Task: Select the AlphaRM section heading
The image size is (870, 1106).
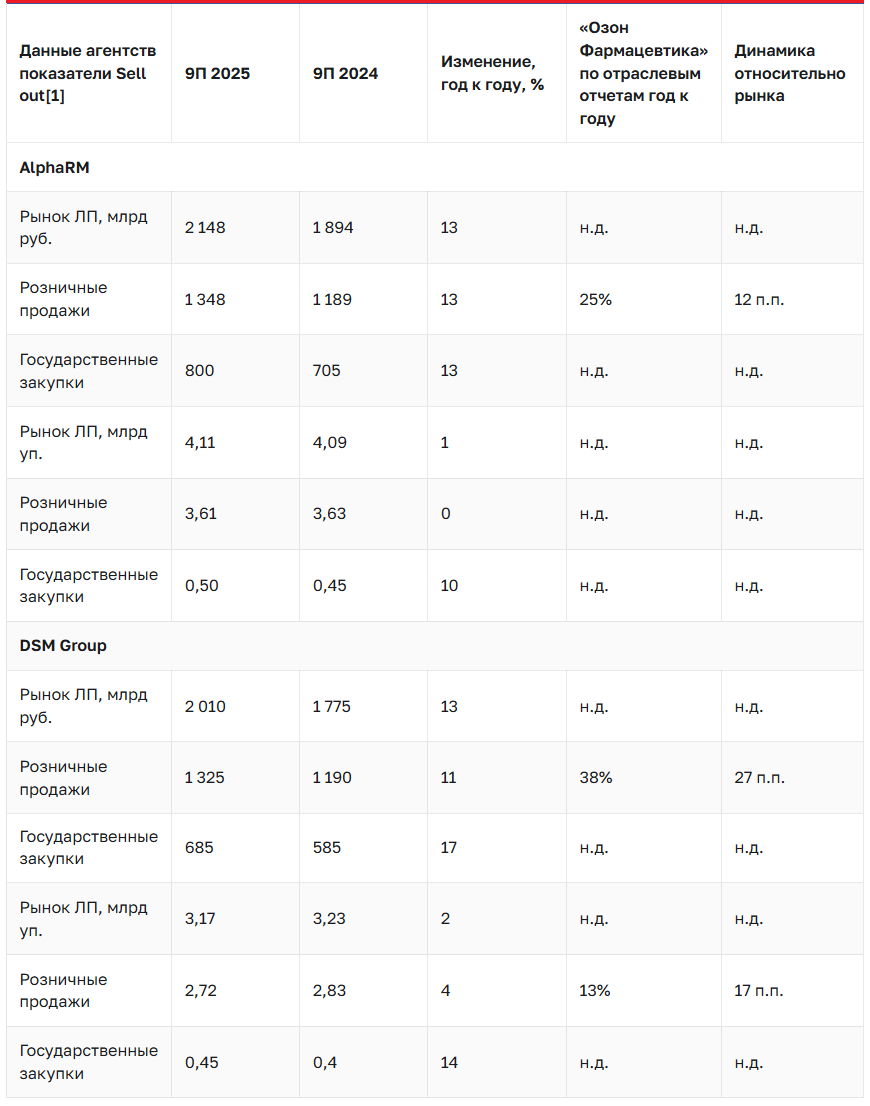Action: pos(55,168)
